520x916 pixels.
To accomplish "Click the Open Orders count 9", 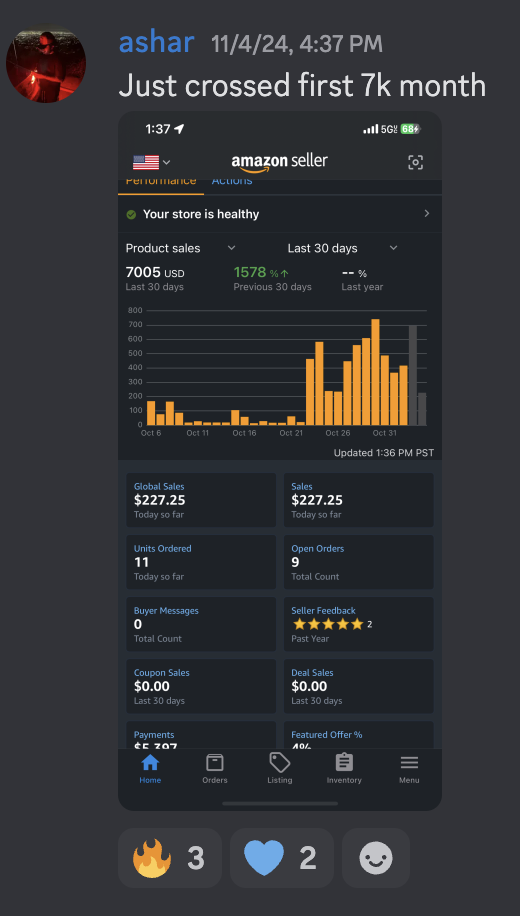I will tap(296, 562).
